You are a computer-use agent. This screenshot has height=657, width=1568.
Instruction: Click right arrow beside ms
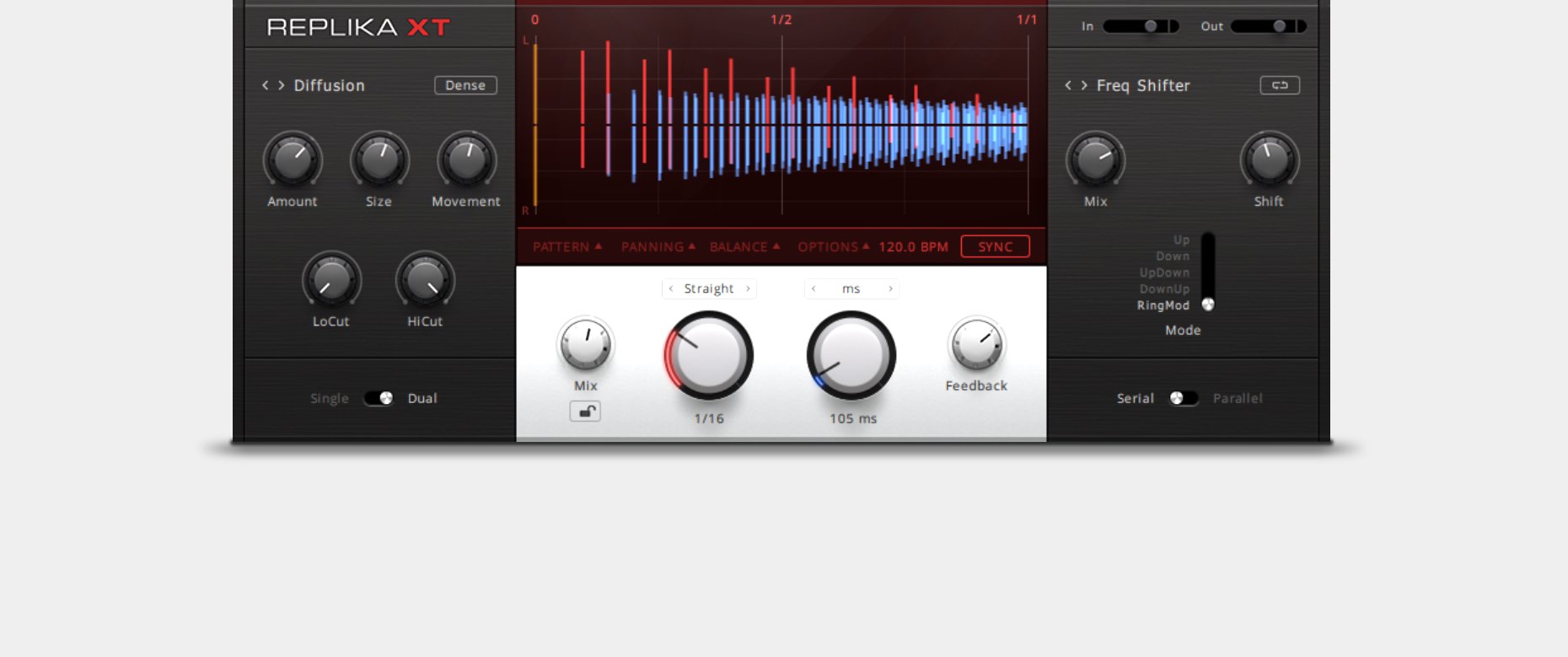(890, 288)
